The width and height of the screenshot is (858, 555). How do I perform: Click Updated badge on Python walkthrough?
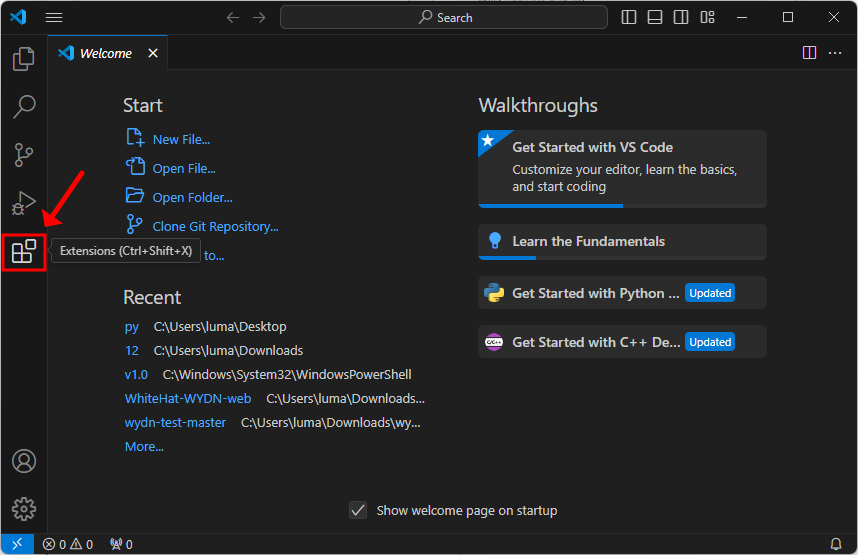pyautogui.click(x=710, y=293)
